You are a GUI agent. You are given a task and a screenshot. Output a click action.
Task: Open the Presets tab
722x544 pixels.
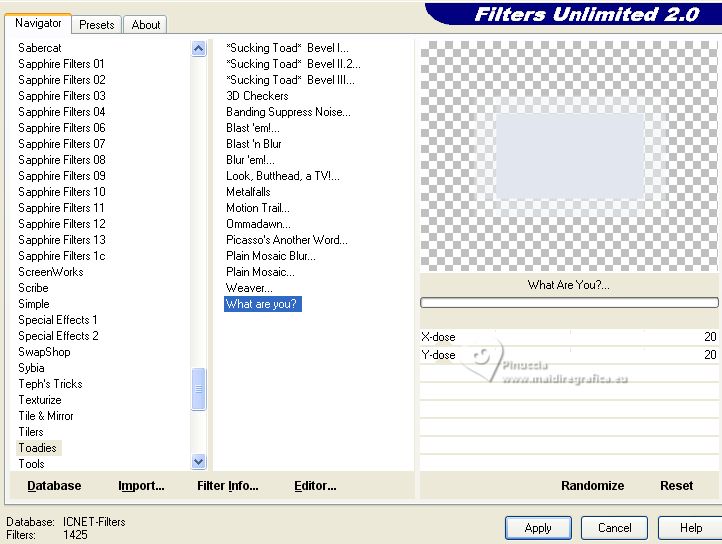[97, 25]
